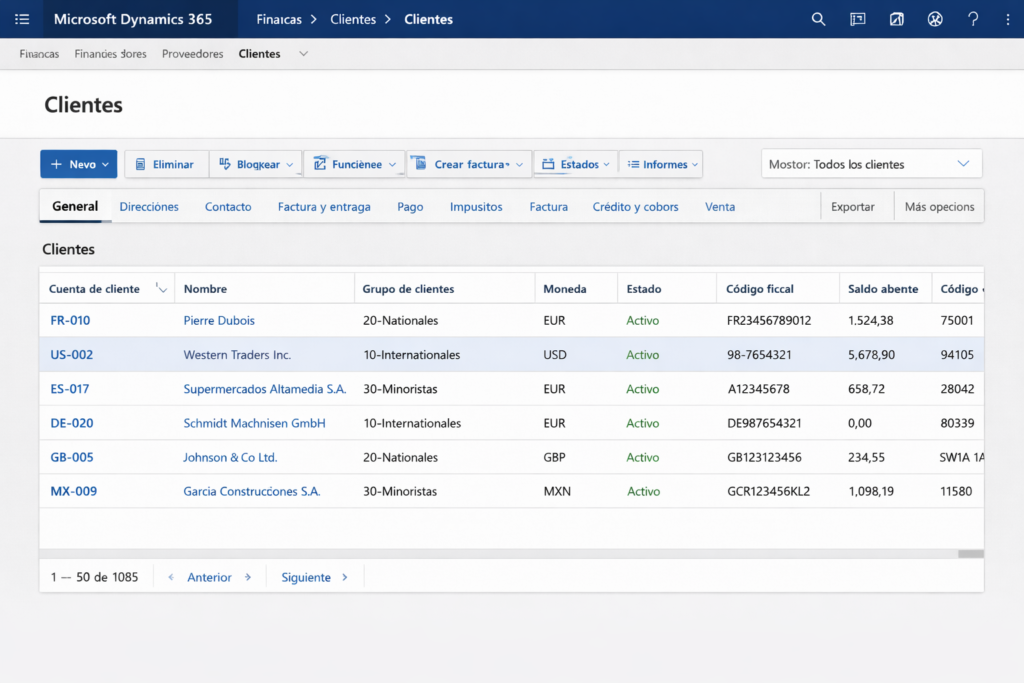Open Garcia Construccones S.A. link
This screenshot has height=683, width=1024.
[251, 491]
